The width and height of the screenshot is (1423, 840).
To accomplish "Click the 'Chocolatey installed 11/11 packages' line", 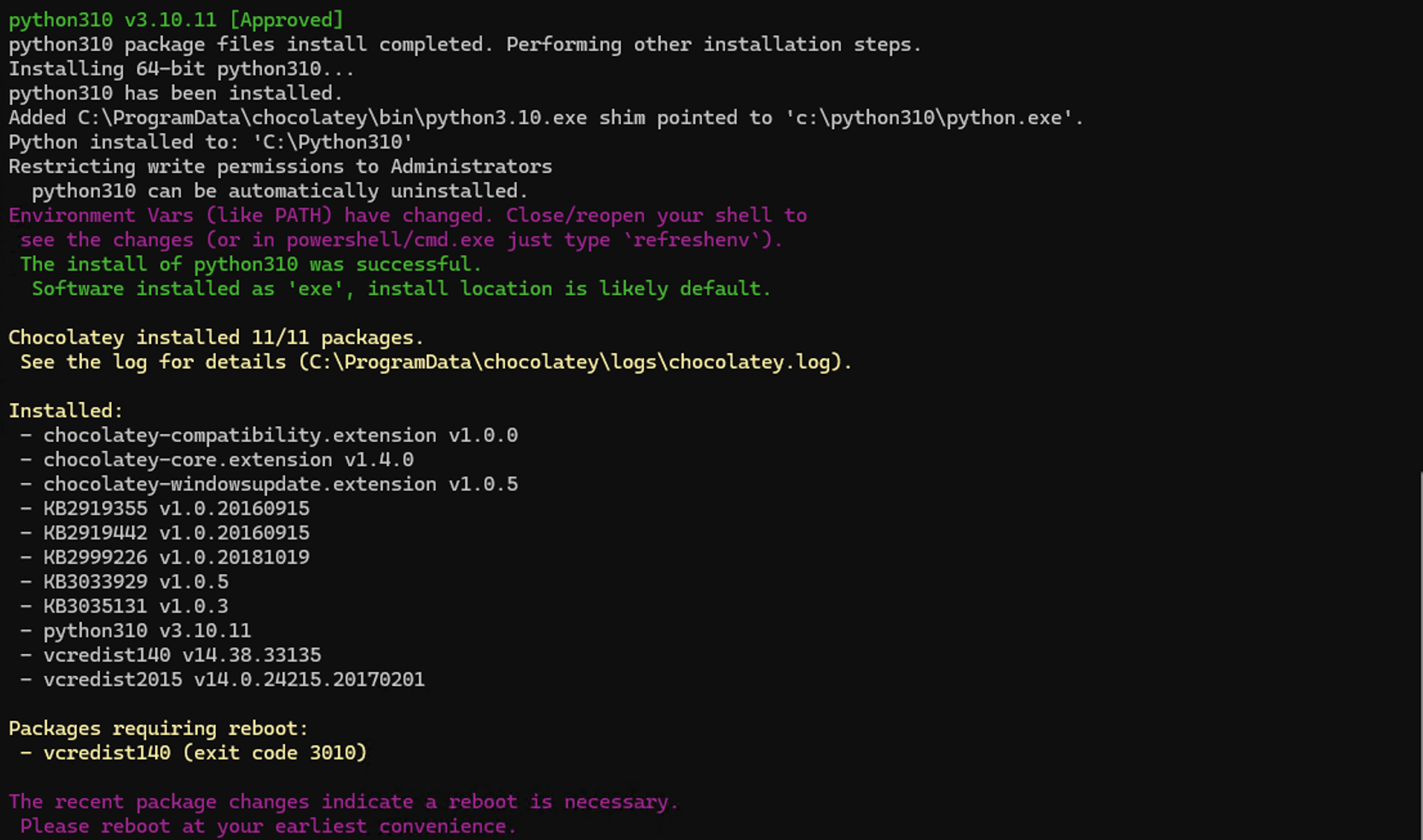I will [x=216, y=338].
